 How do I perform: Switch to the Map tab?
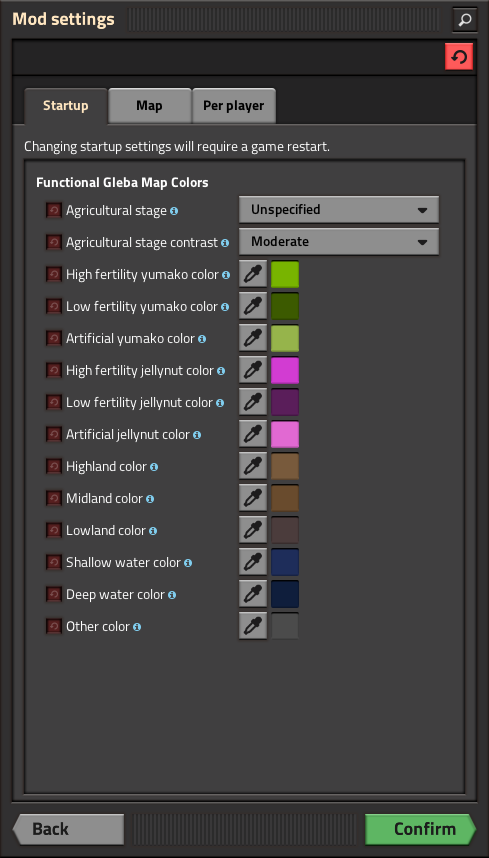(x=149, y=106)
